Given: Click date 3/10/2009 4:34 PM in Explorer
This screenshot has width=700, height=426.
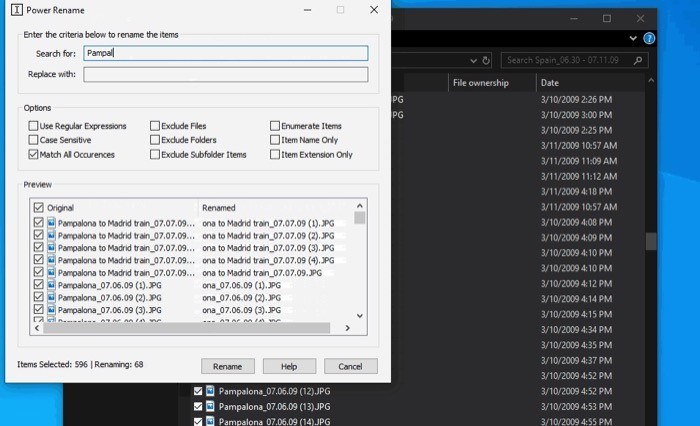Looking at the screenshot, I should click(x=576, y=330).
